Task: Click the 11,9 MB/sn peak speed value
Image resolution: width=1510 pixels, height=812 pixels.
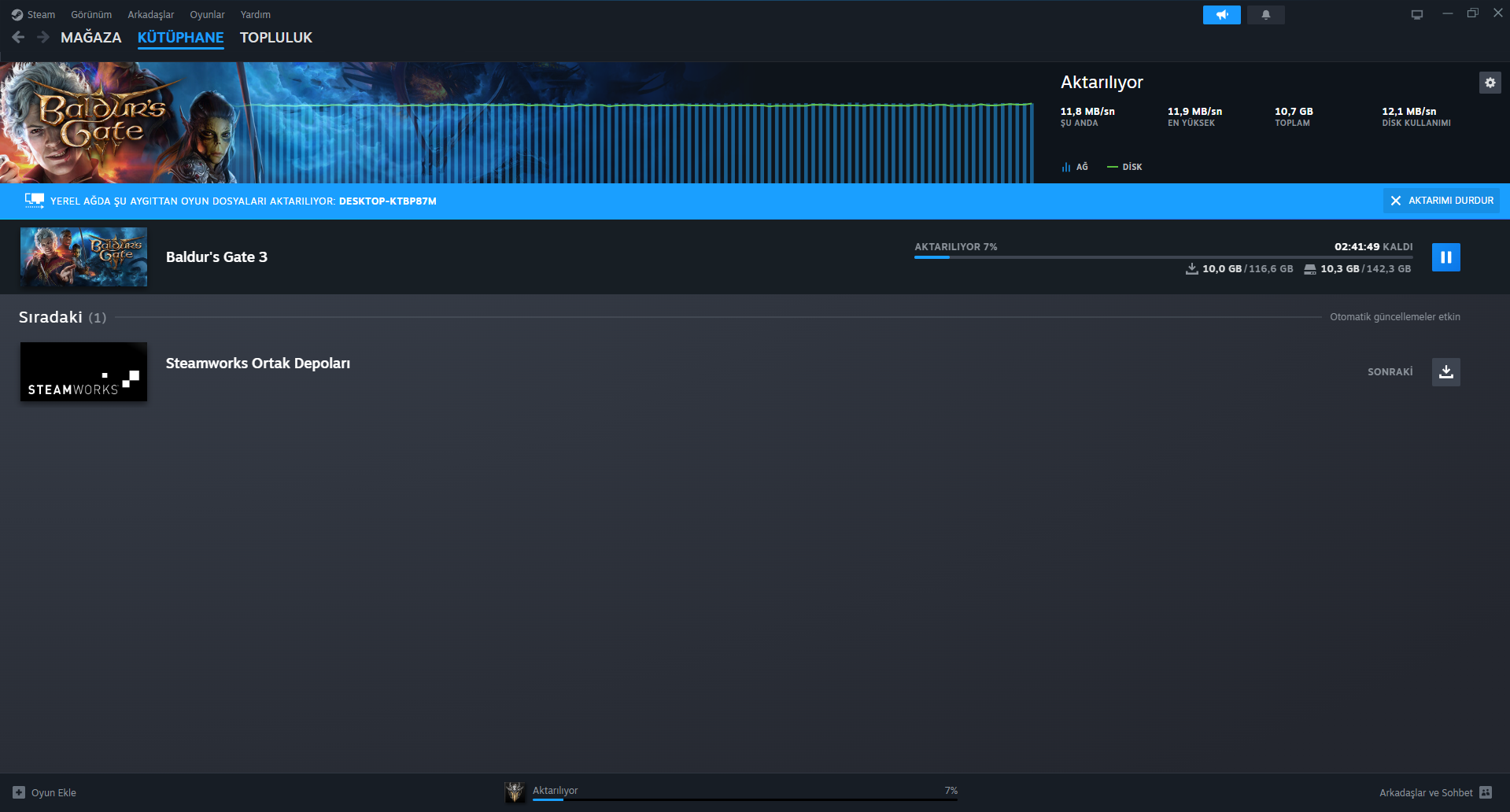Action: click(1194, 112)
